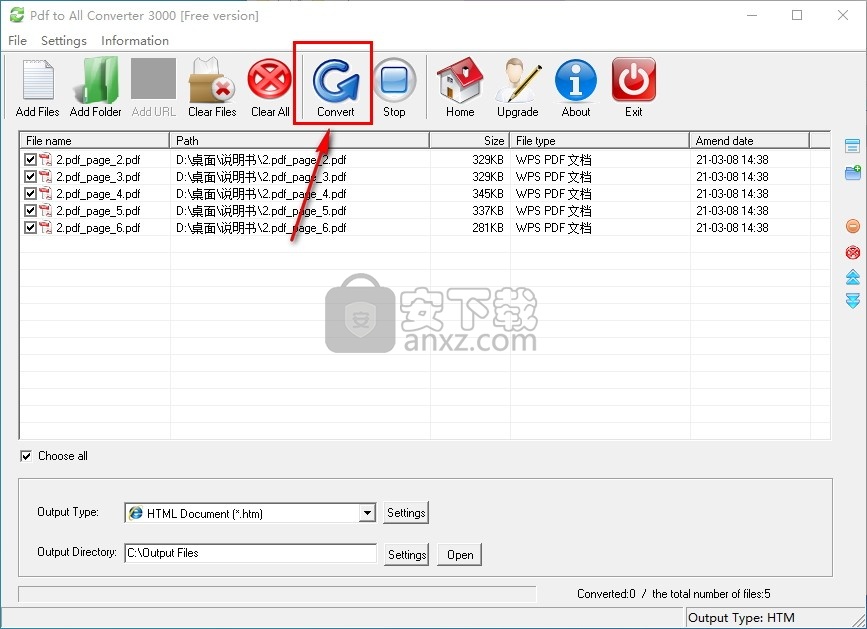
Task: Click the PDF icon of 2.pdf_page_2.pdf
Action: (x=45, y=160)
